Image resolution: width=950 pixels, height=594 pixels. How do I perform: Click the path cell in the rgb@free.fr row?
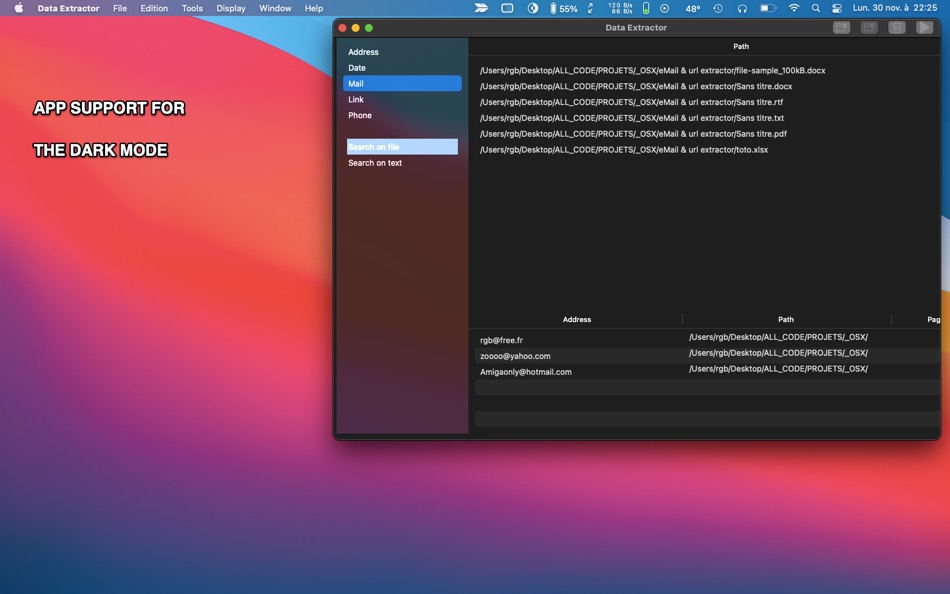click(x=778, y=337)
